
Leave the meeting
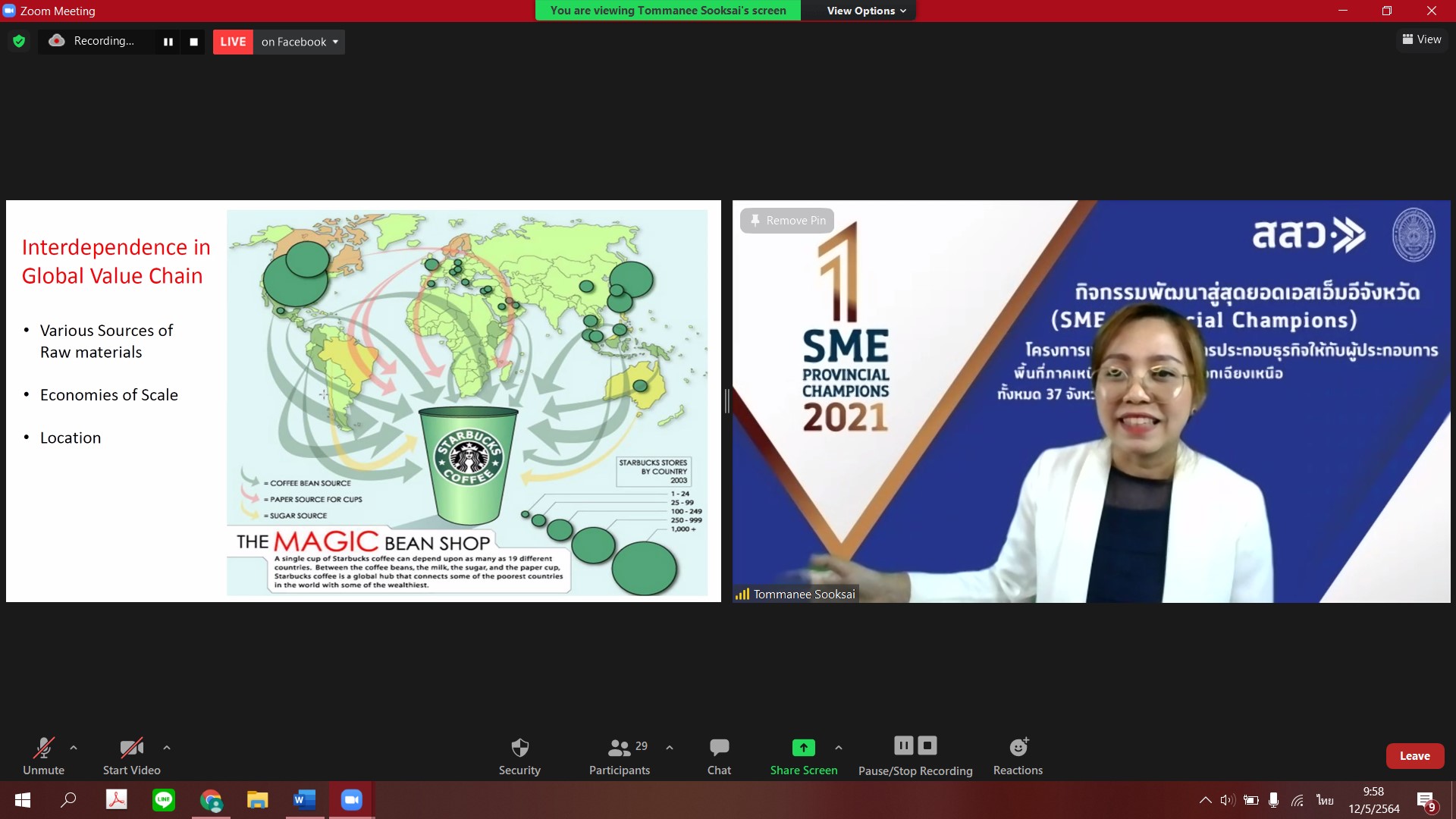click(1414, 756)
